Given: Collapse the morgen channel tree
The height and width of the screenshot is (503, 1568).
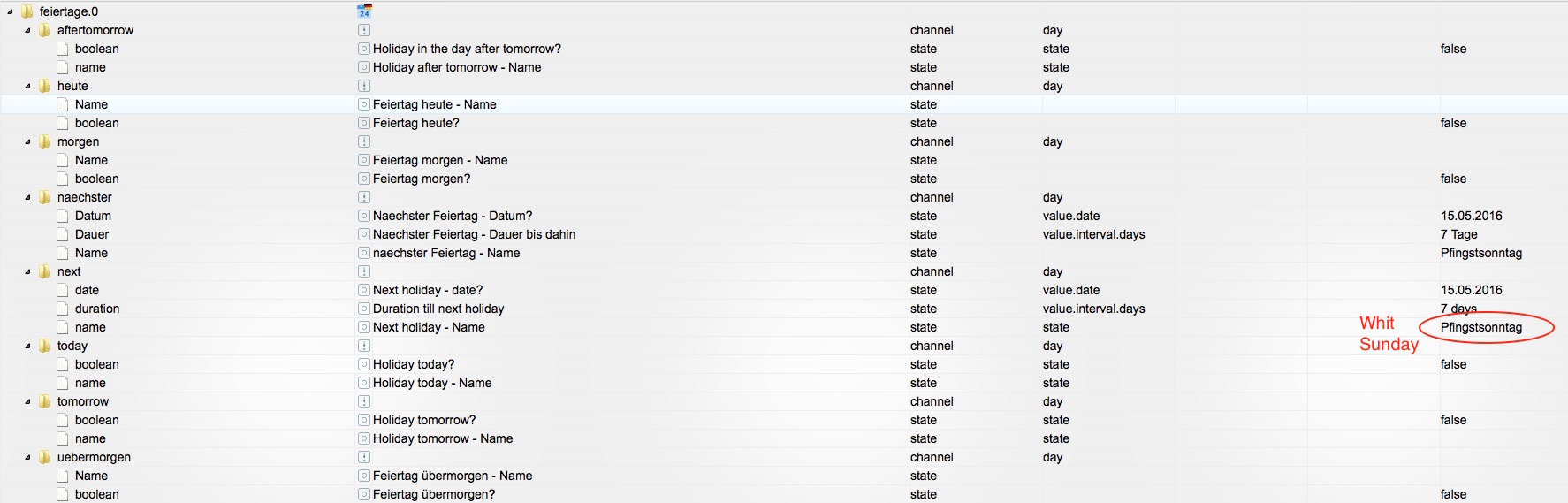Looking at the screenshot, I should pyautogui.click(x=27, y=141).
